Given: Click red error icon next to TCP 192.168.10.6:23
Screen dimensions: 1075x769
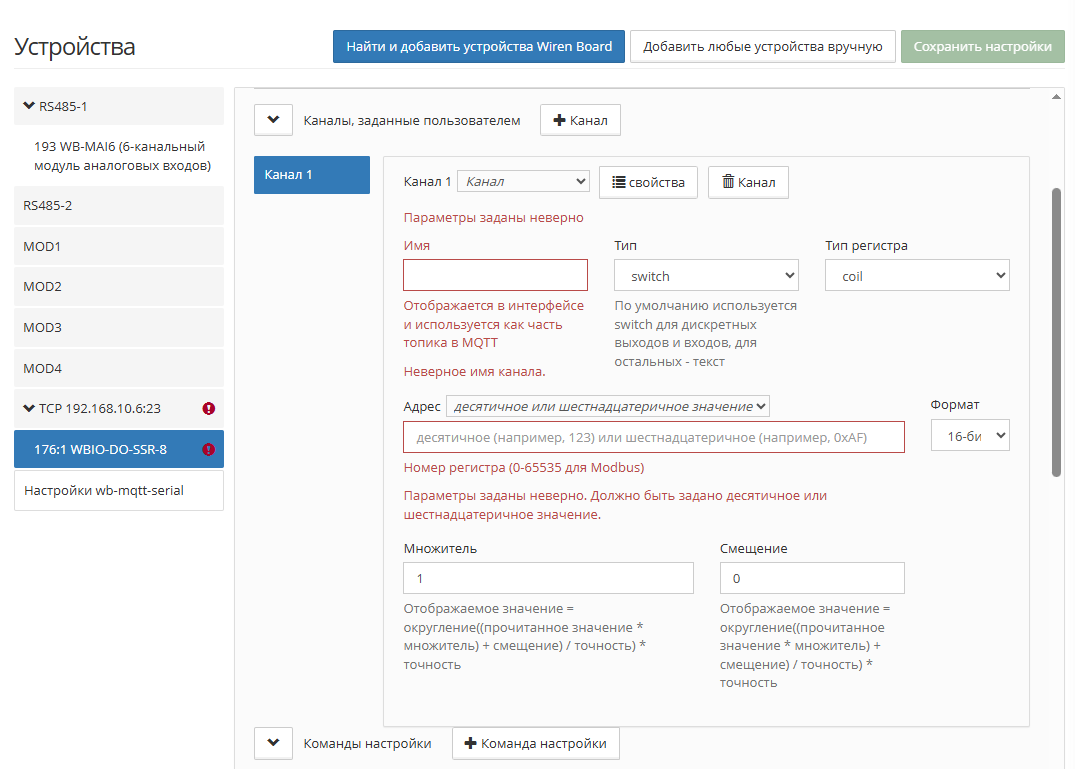Looking at the screenshot, I should pyautogui.click(x=209, y=408).
